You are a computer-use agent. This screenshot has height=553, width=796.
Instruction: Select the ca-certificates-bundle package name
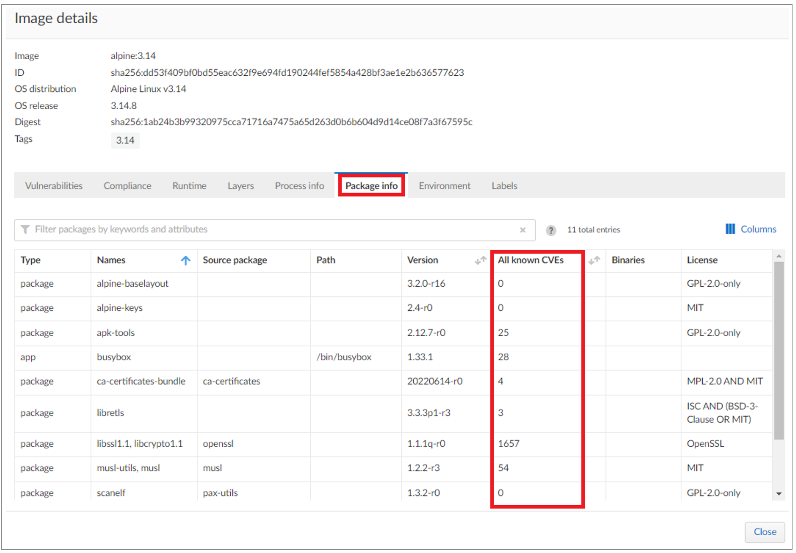[x=141, y=381]
